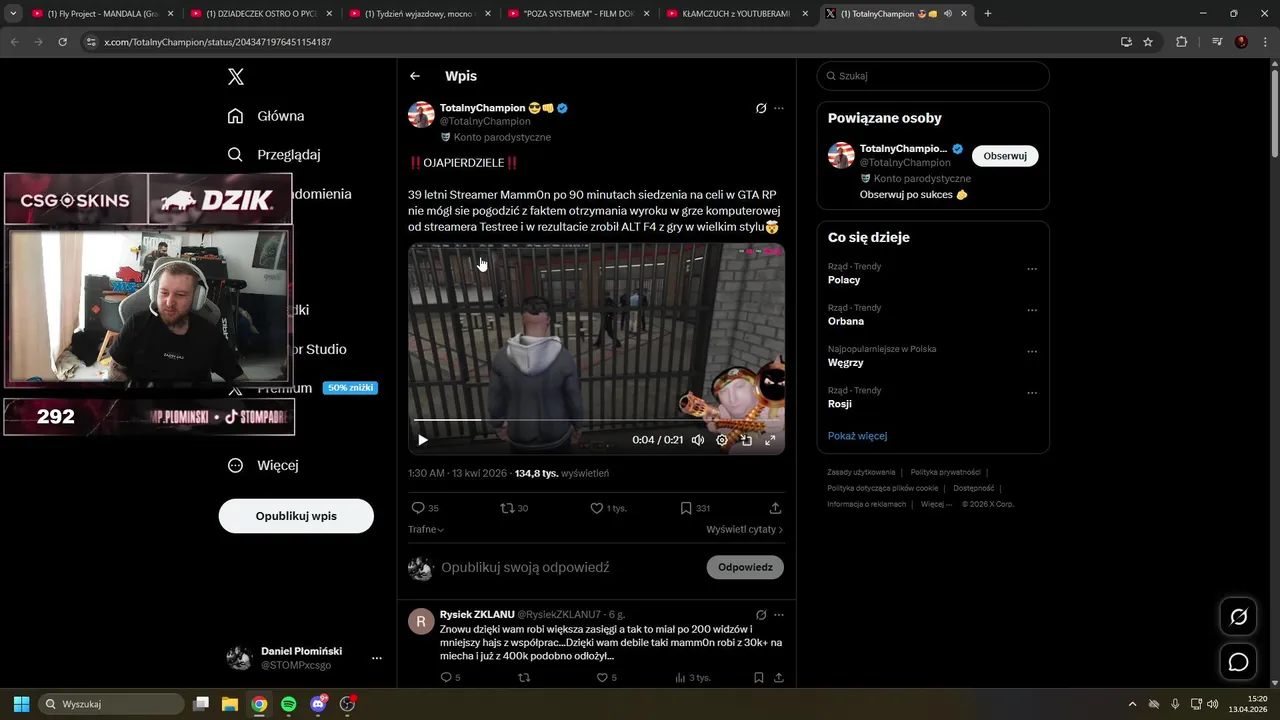This screenshot has height=720, width=1280.
Task: Switch to the DZIADECZEK OSTRO tab
Action: tap(260, 14)
